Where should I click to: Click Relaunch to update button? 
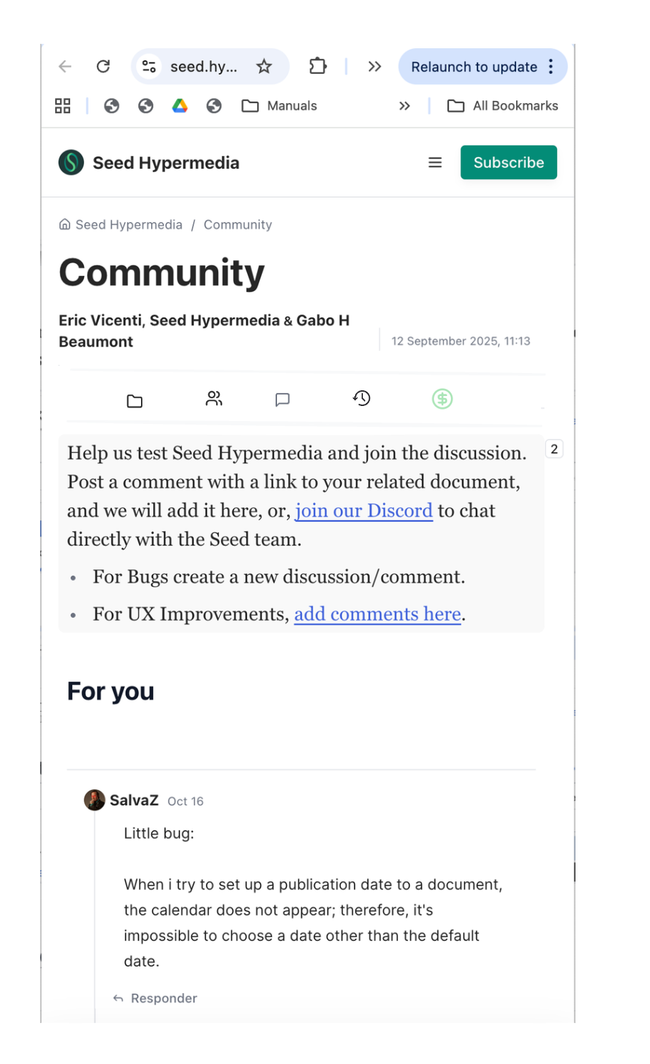[x=474, y=67]
